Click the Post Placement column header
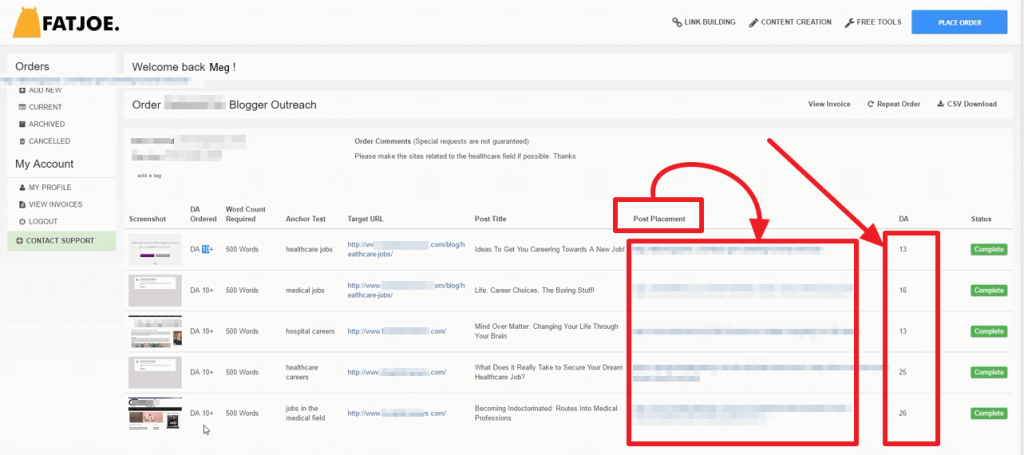This screenshot has height=455, width=1024. pos(659,219)
